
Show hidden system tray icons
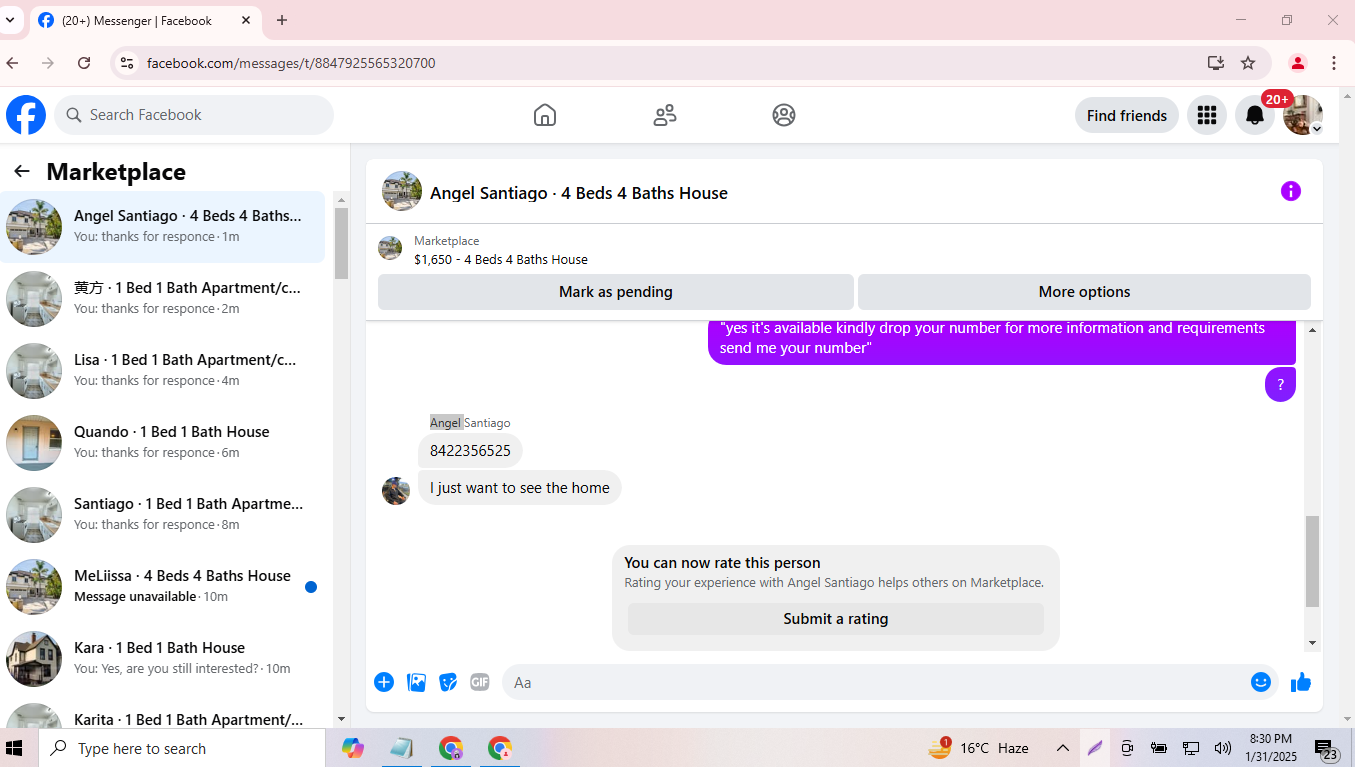click(1063, 748)
